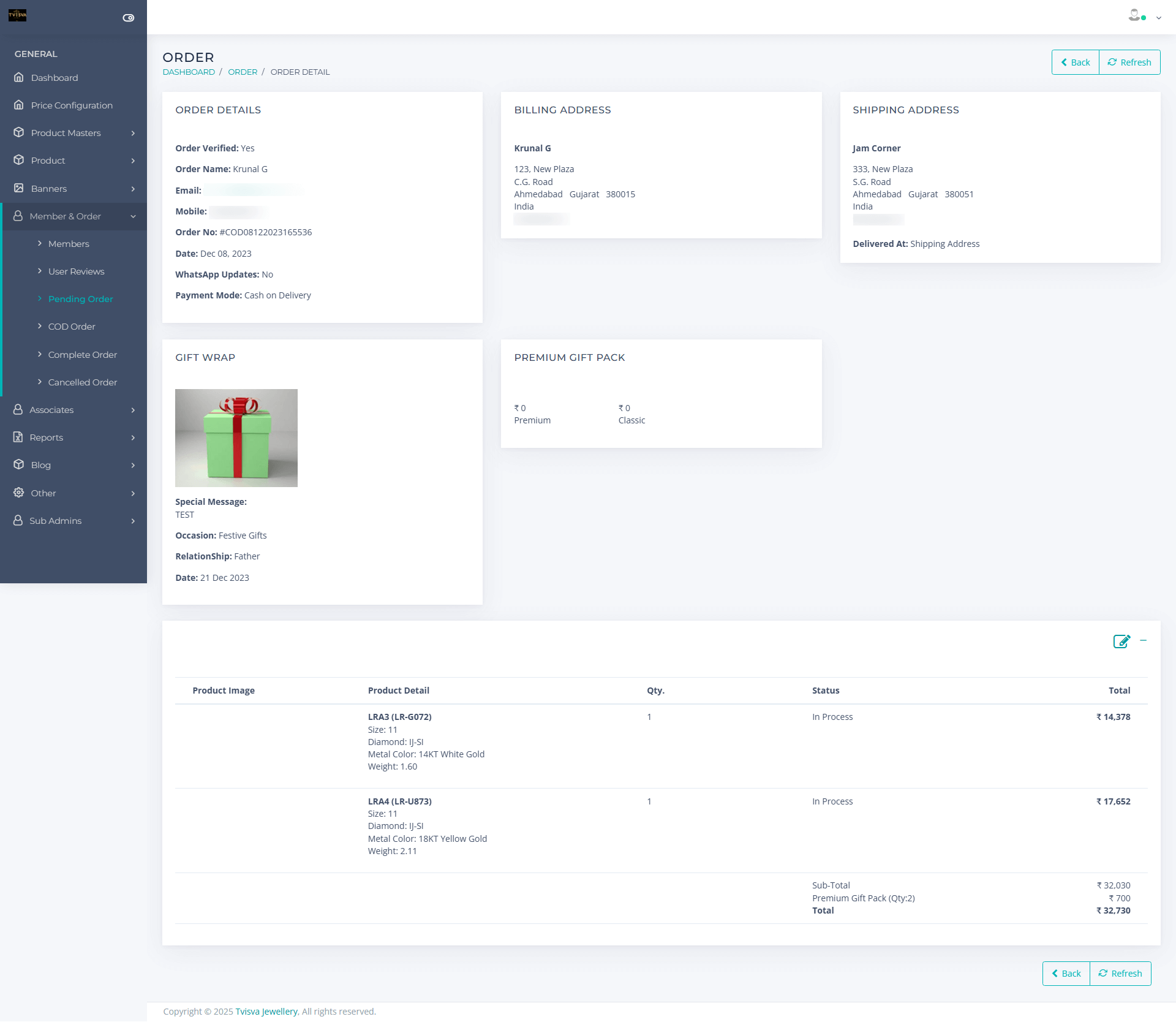Click the Dashboard home icon
The image size is (1176, 1022).
(19, 78)
